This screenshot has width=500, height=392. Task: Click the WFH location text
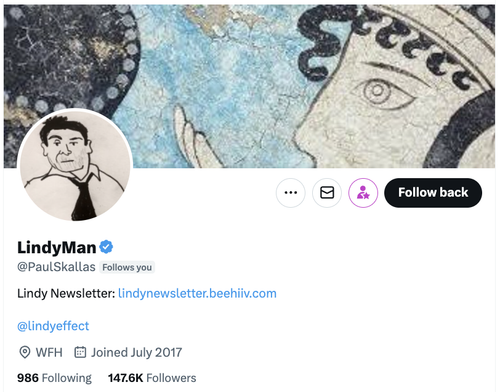[x=49, y=352]
